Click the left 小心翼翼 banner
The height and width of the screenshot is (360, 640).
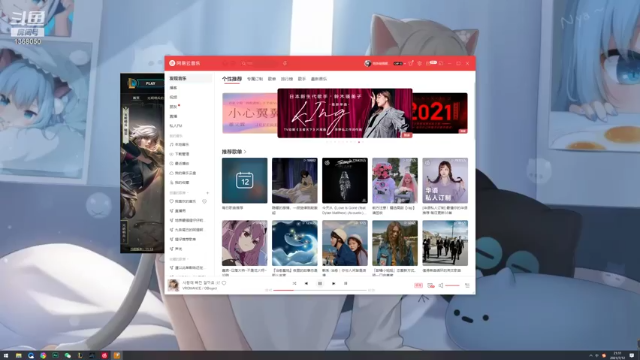click(x=250, y=113)
